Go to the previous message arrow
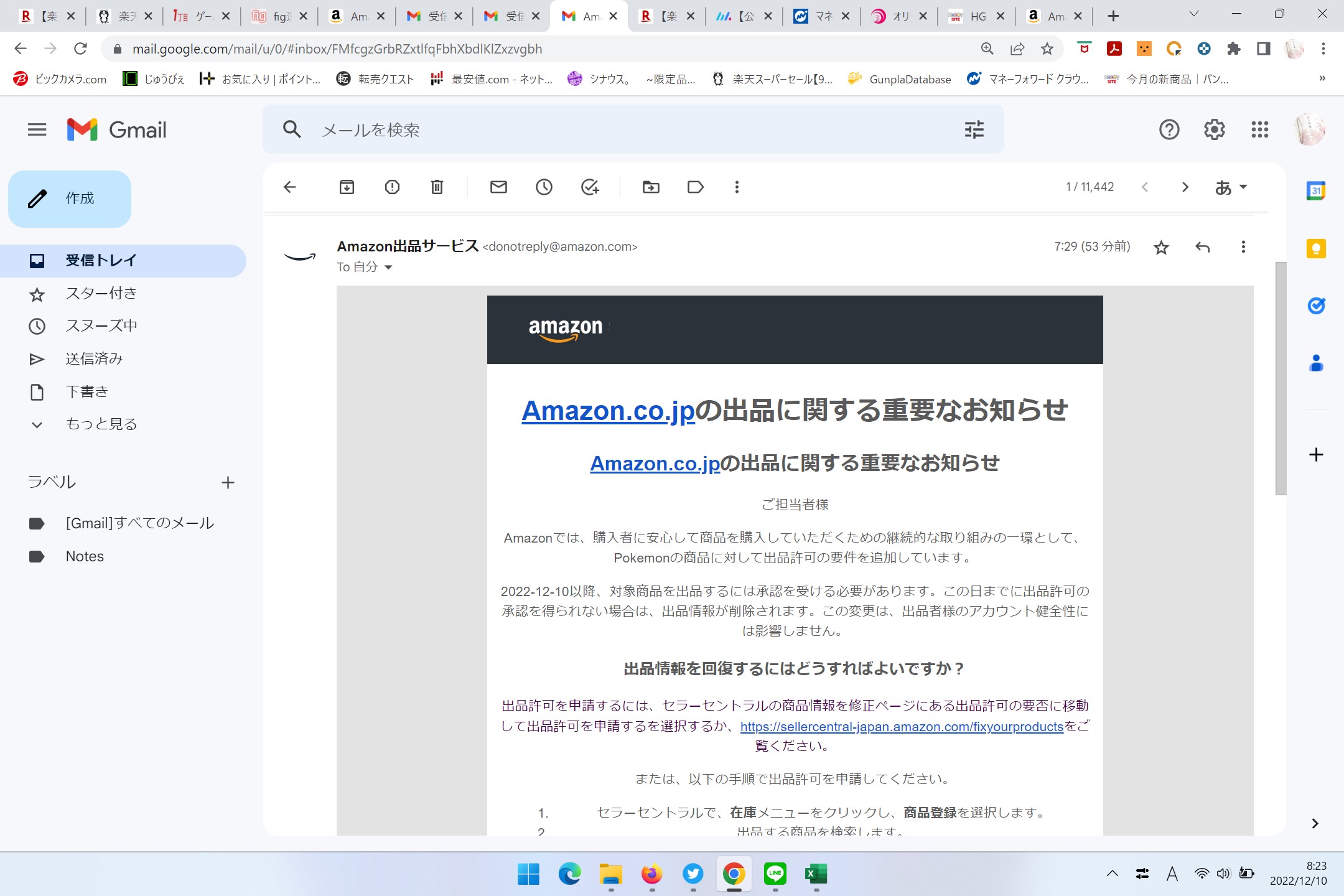1344x896 pixels. [x=1145, y=187]
